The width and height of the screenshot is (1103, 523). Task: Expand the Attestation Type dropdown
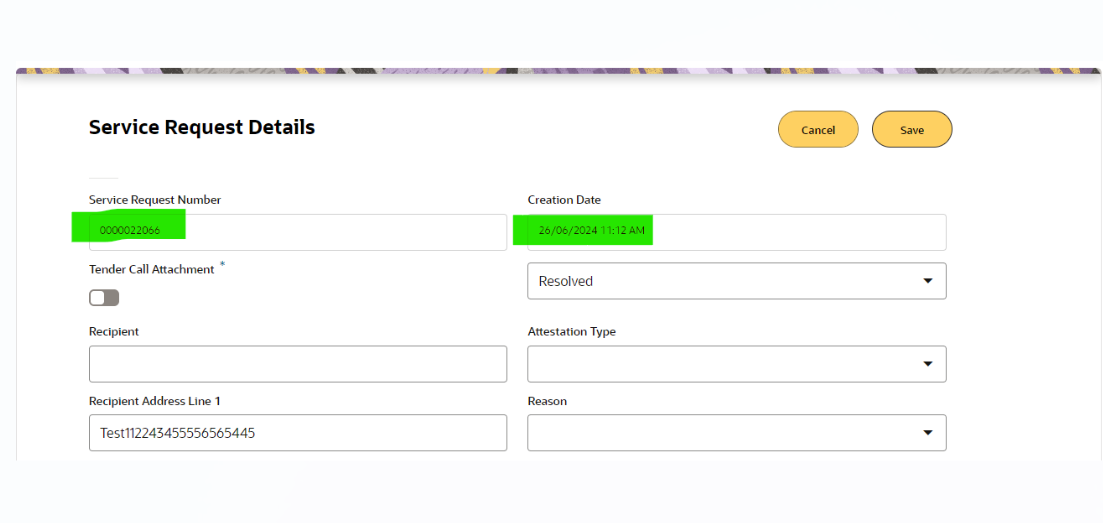pyautogui.click(x=737, y=364)
